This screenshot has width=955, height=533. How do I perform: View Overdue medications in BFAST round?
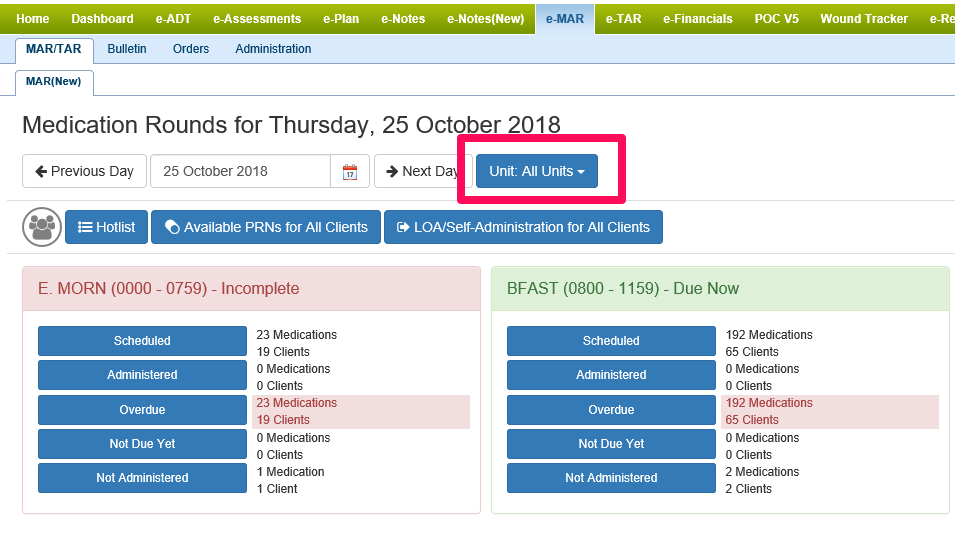click(611, 410)
